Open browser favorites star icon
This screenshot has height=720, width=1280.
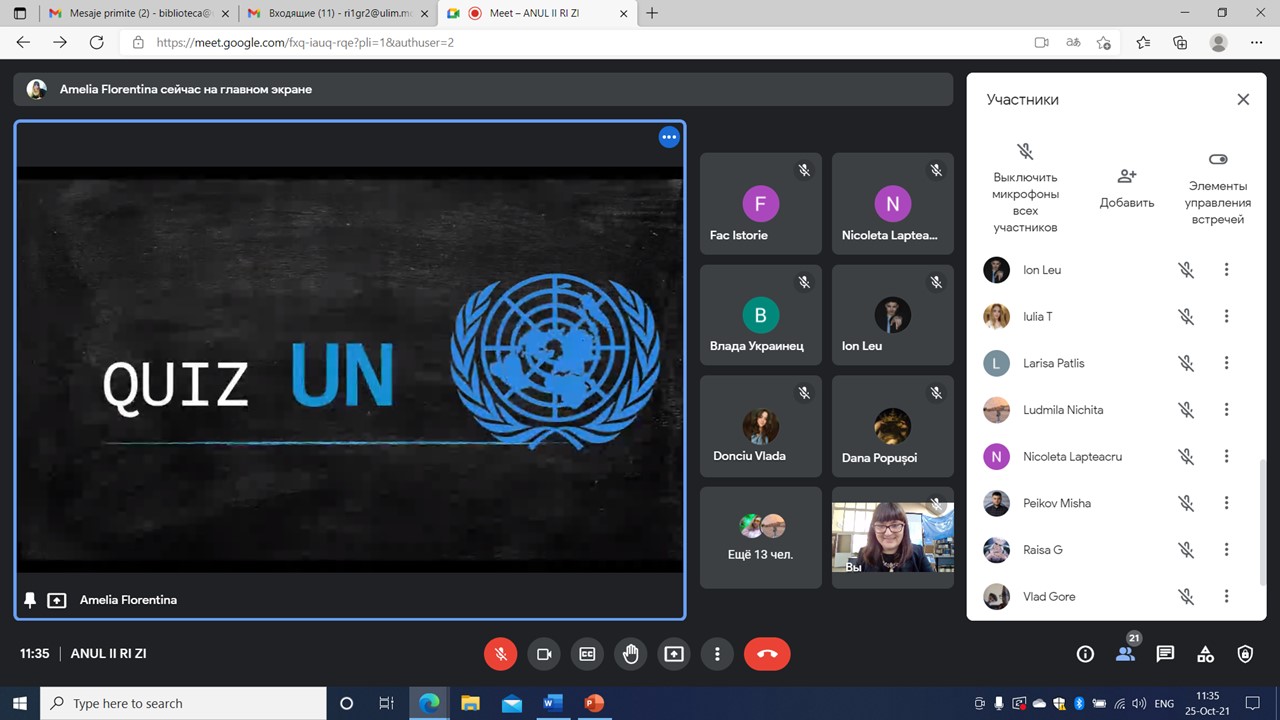pos(1143,42)
